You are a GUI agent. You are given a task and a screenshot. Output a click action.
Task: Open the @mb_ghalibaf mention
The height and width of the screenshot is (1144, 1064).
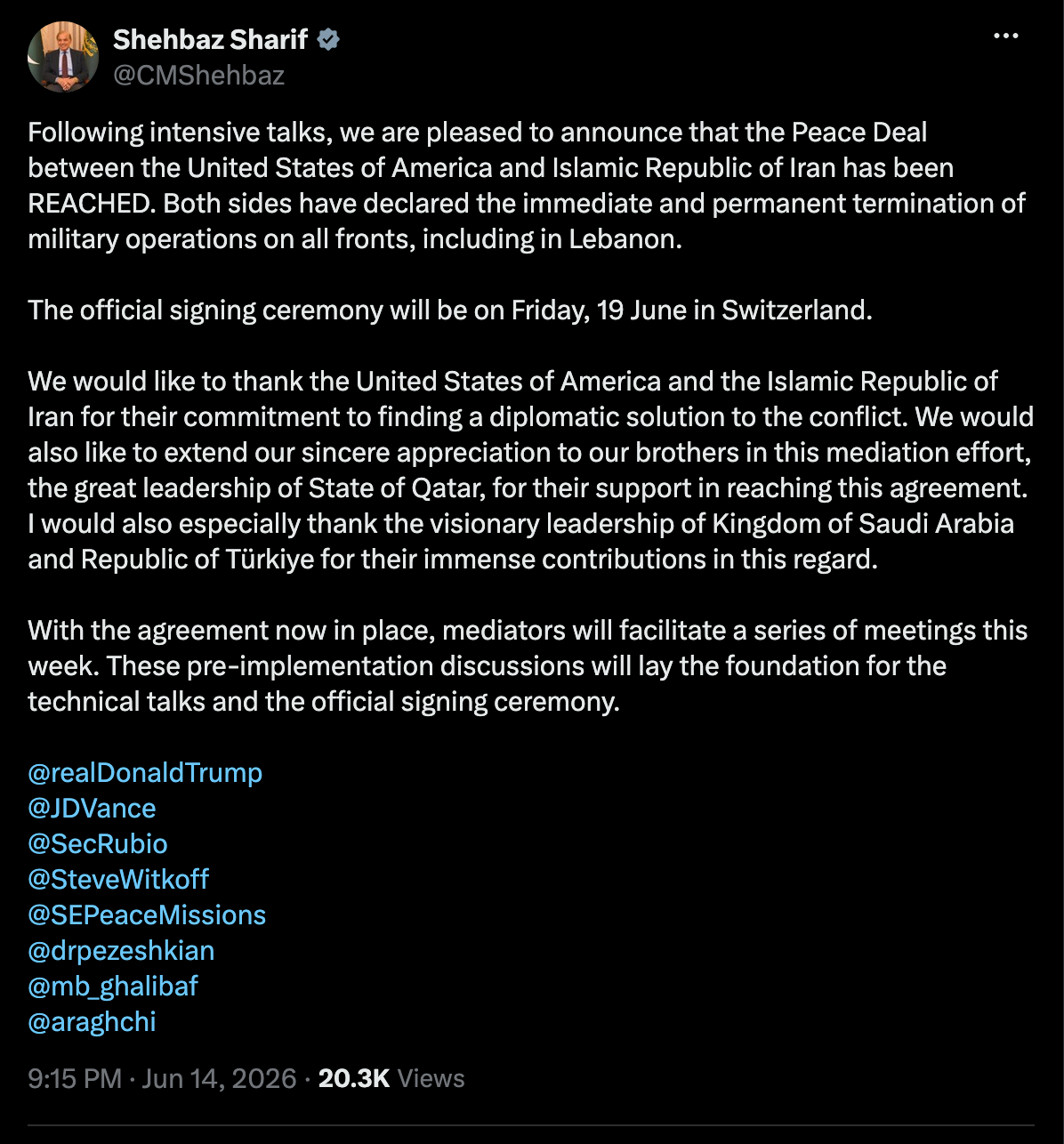point(113,987)
